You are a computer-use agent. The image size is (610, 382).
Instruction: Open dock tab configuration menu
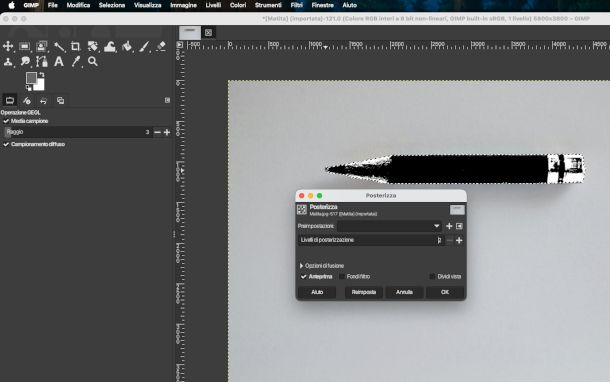click(167, 100)
